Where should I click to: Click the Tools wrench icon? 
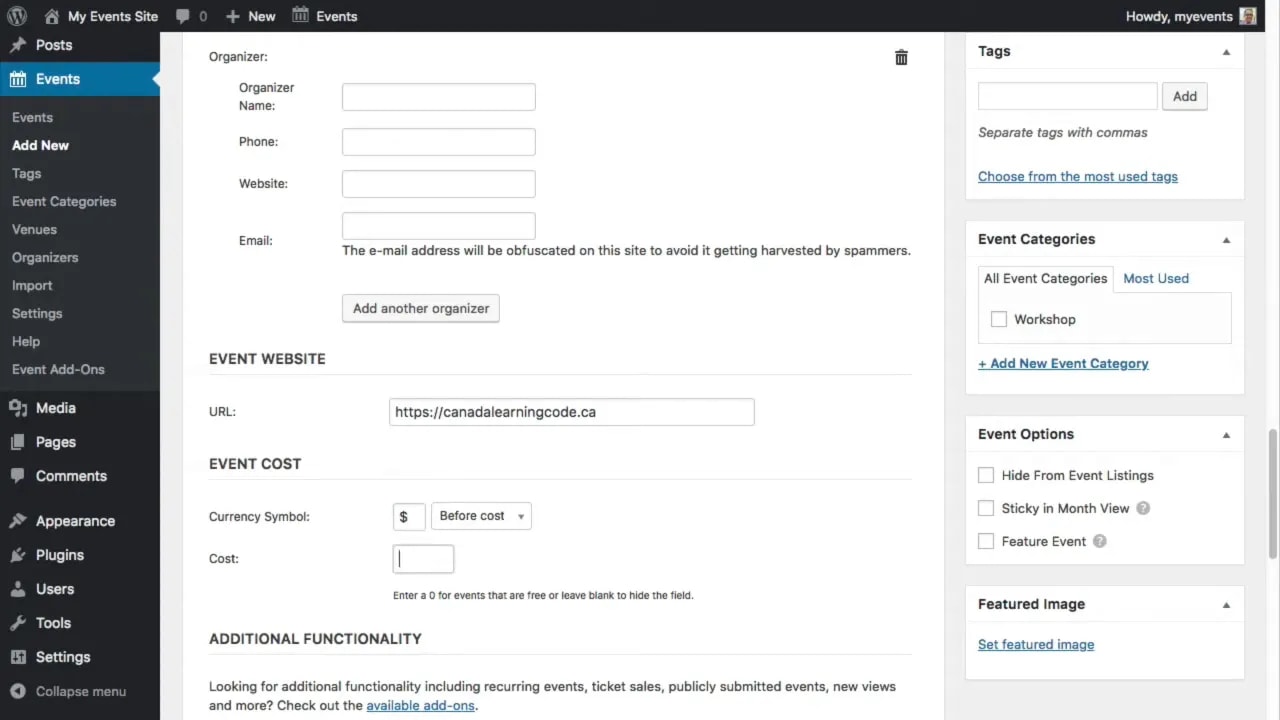[18, 623]
